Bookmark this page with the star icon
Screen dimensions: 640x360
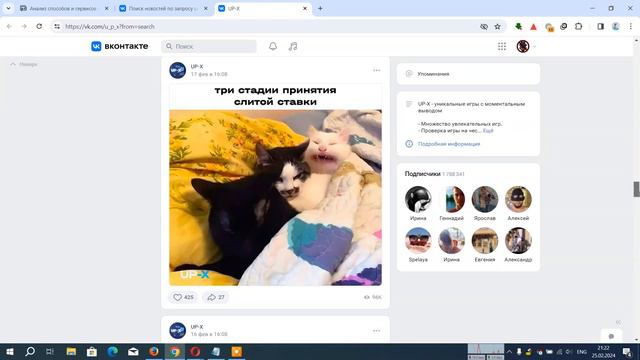pos(497,27)
